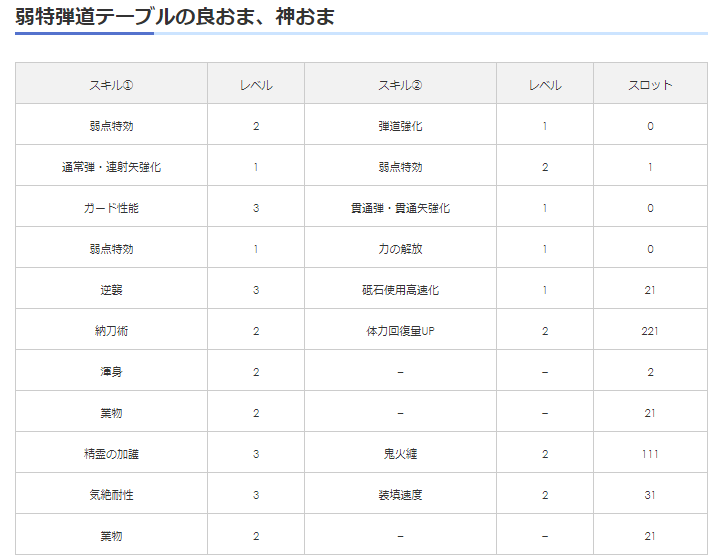The height and width of the screenshot is (558, 710).
Task: Click the 渾身 skill cell
Action: (111, 372)
